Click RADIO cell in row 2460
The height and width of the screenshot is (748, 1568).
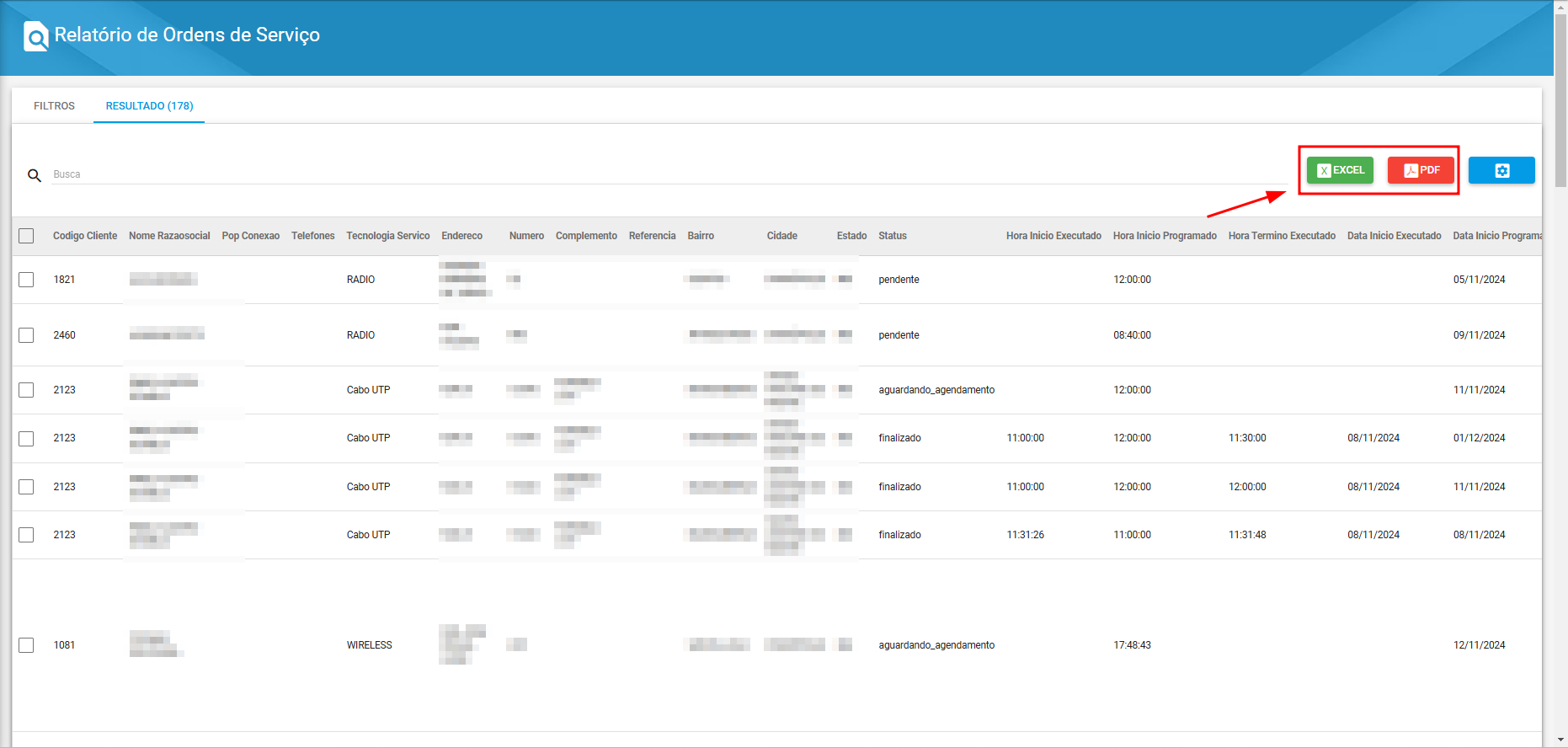point(360,335)
